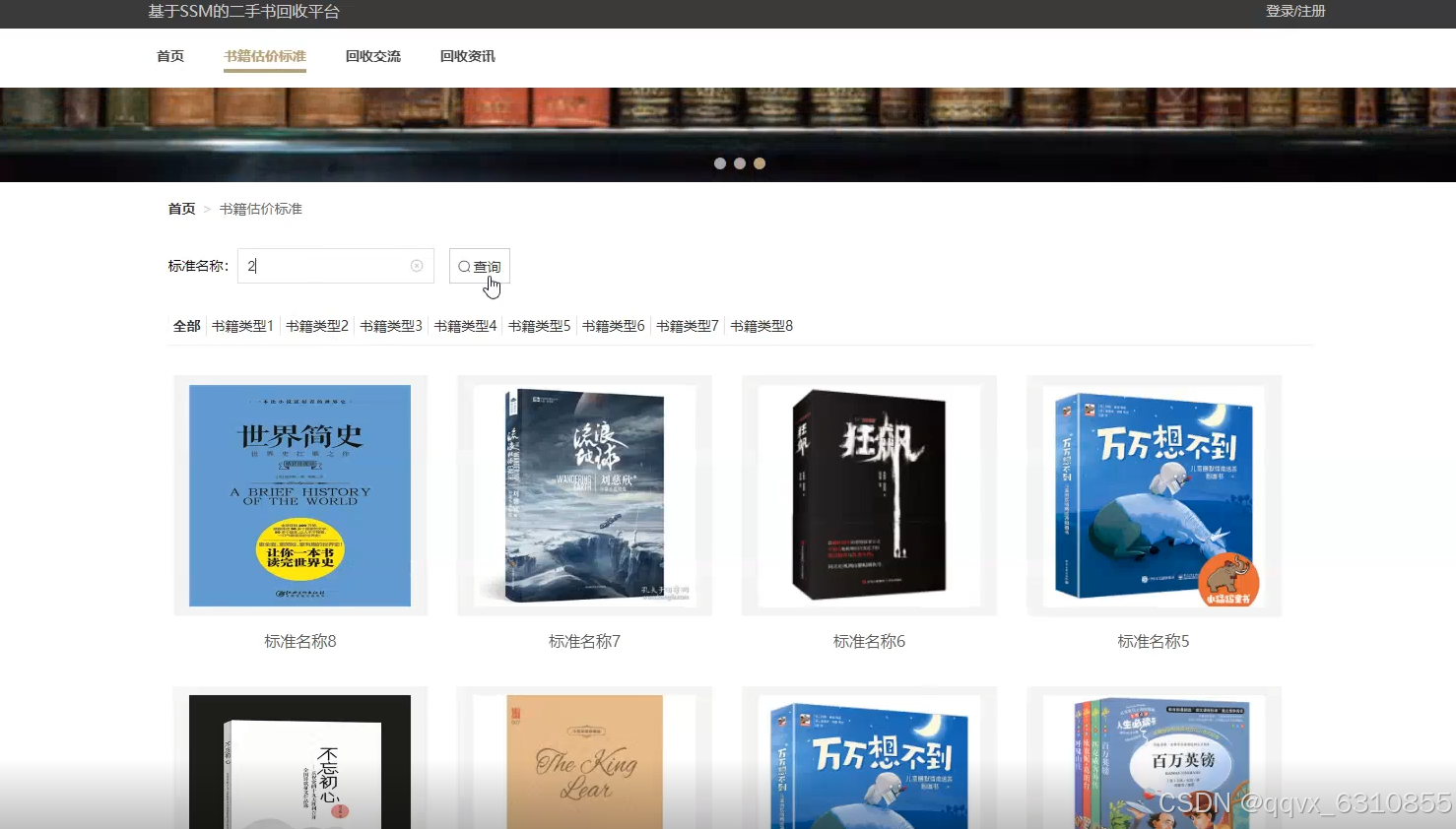The width and height of the screenshot is (1456, 829).
Task: Clear the 标准名称 search field
Action: click(x=417, y=266)
